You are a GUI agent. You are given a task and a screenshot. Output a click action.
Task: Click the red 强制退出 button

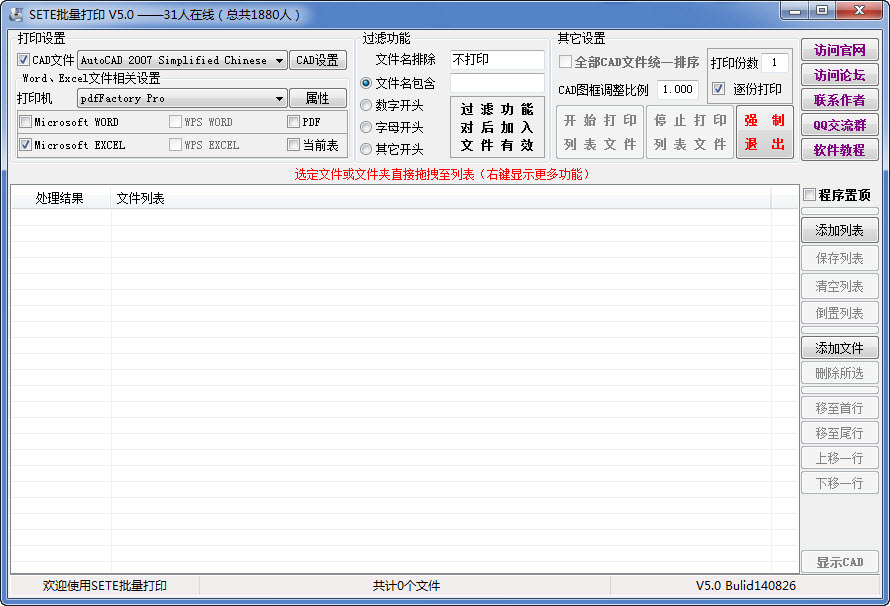765,132
